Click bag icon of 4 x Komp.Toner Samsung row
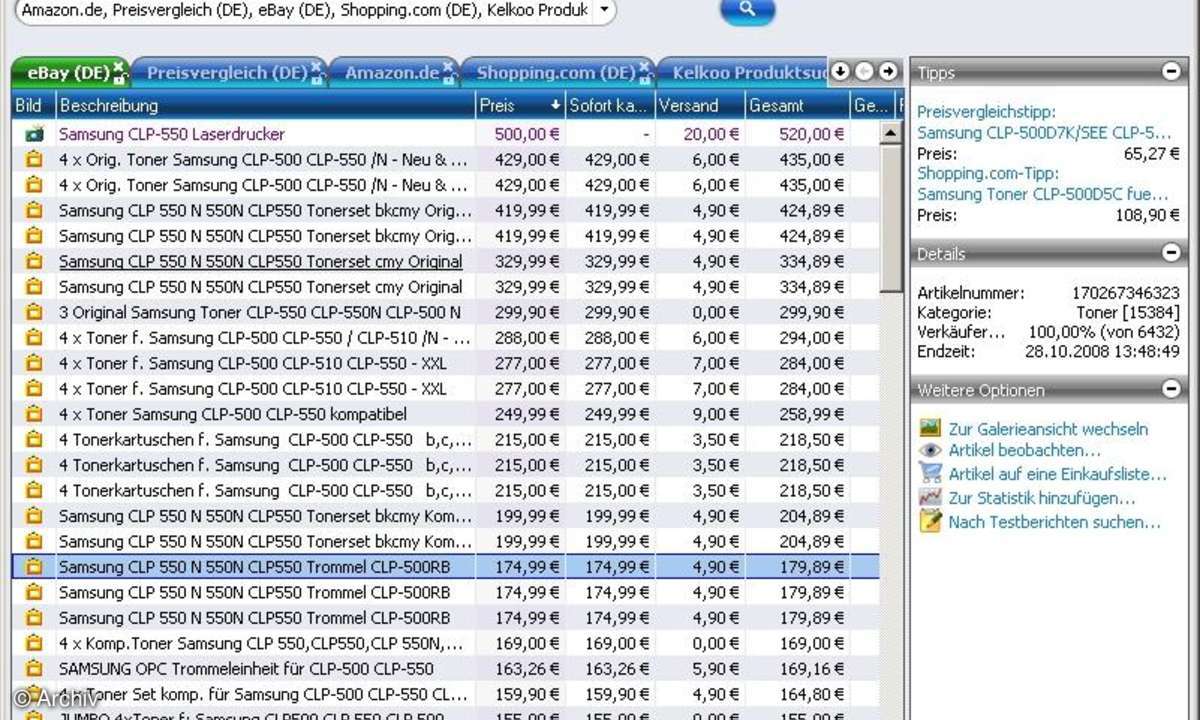 34,643
